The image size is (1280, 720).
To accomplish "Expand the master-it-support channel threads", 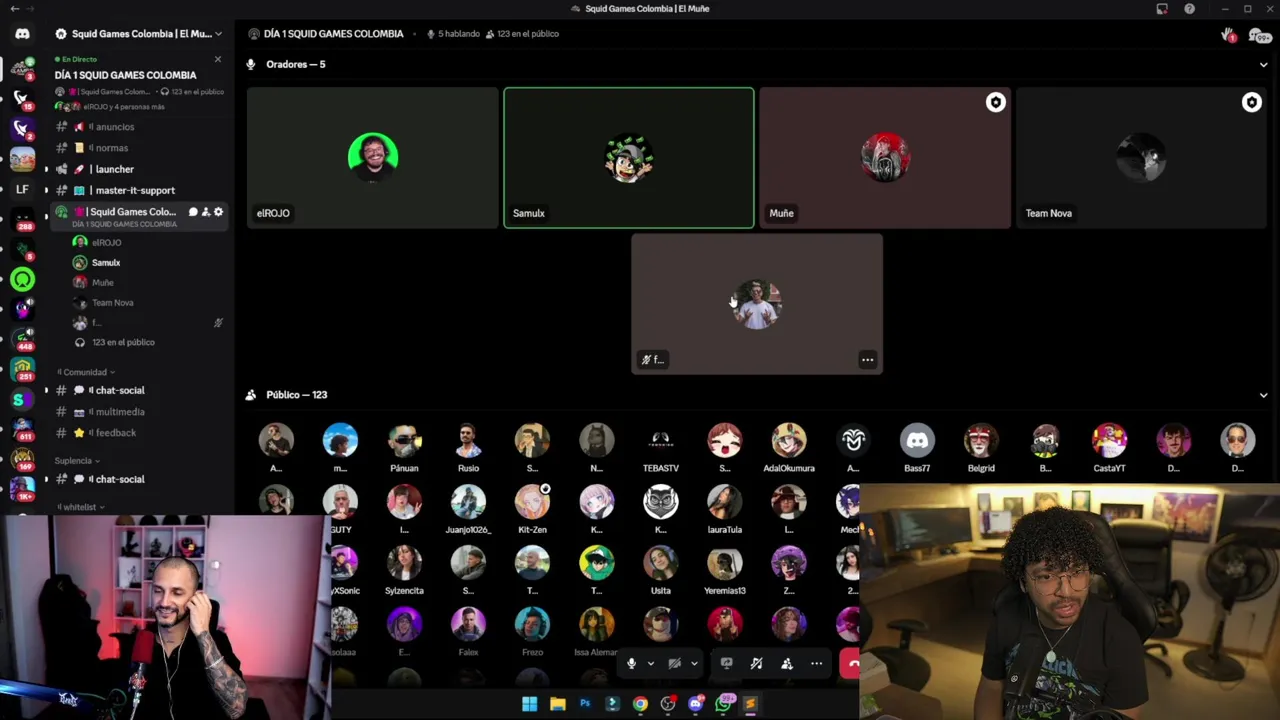I will [x=46, y=190].
